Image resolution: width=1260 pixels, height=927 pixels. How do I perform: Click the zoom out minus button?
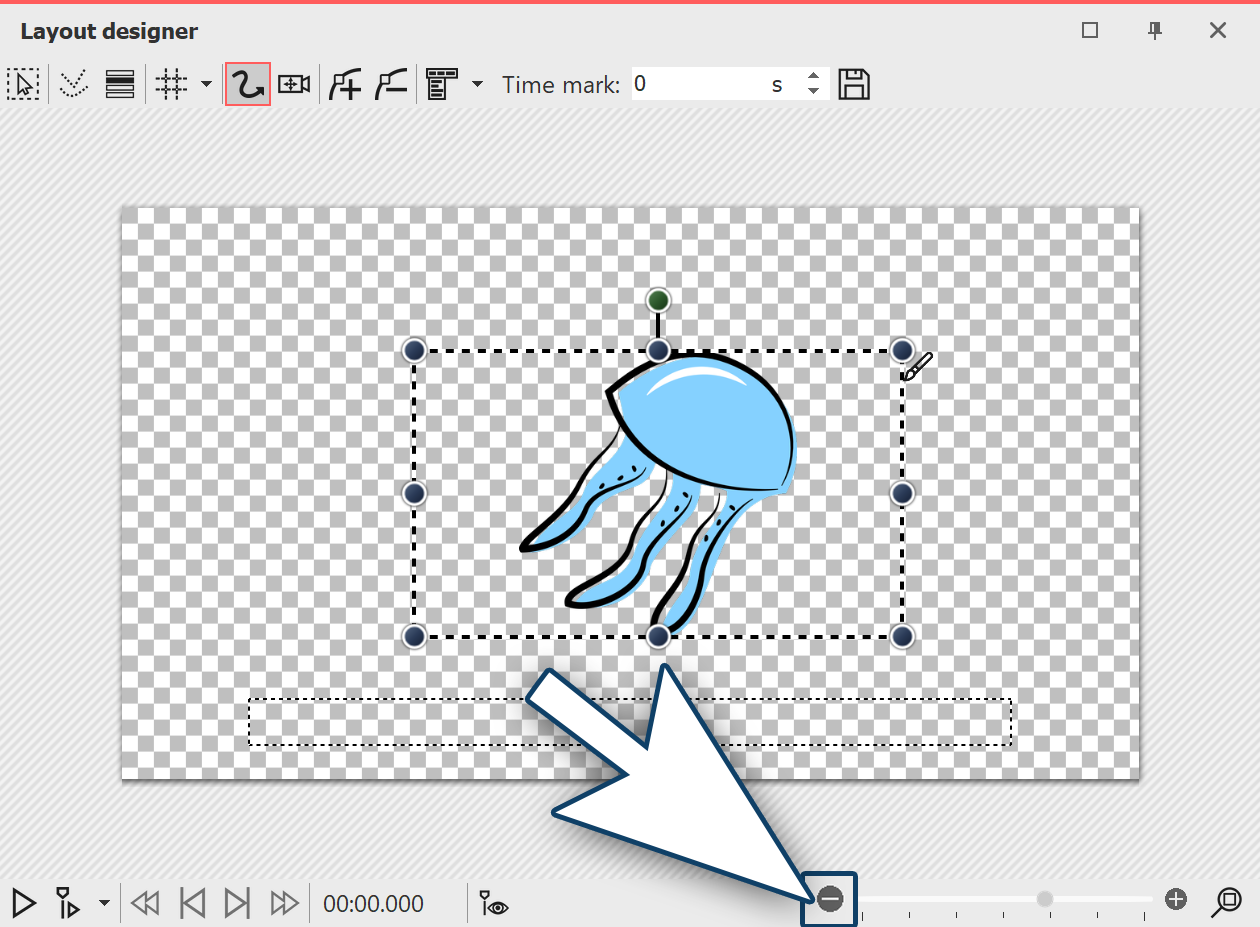point(830,900)
